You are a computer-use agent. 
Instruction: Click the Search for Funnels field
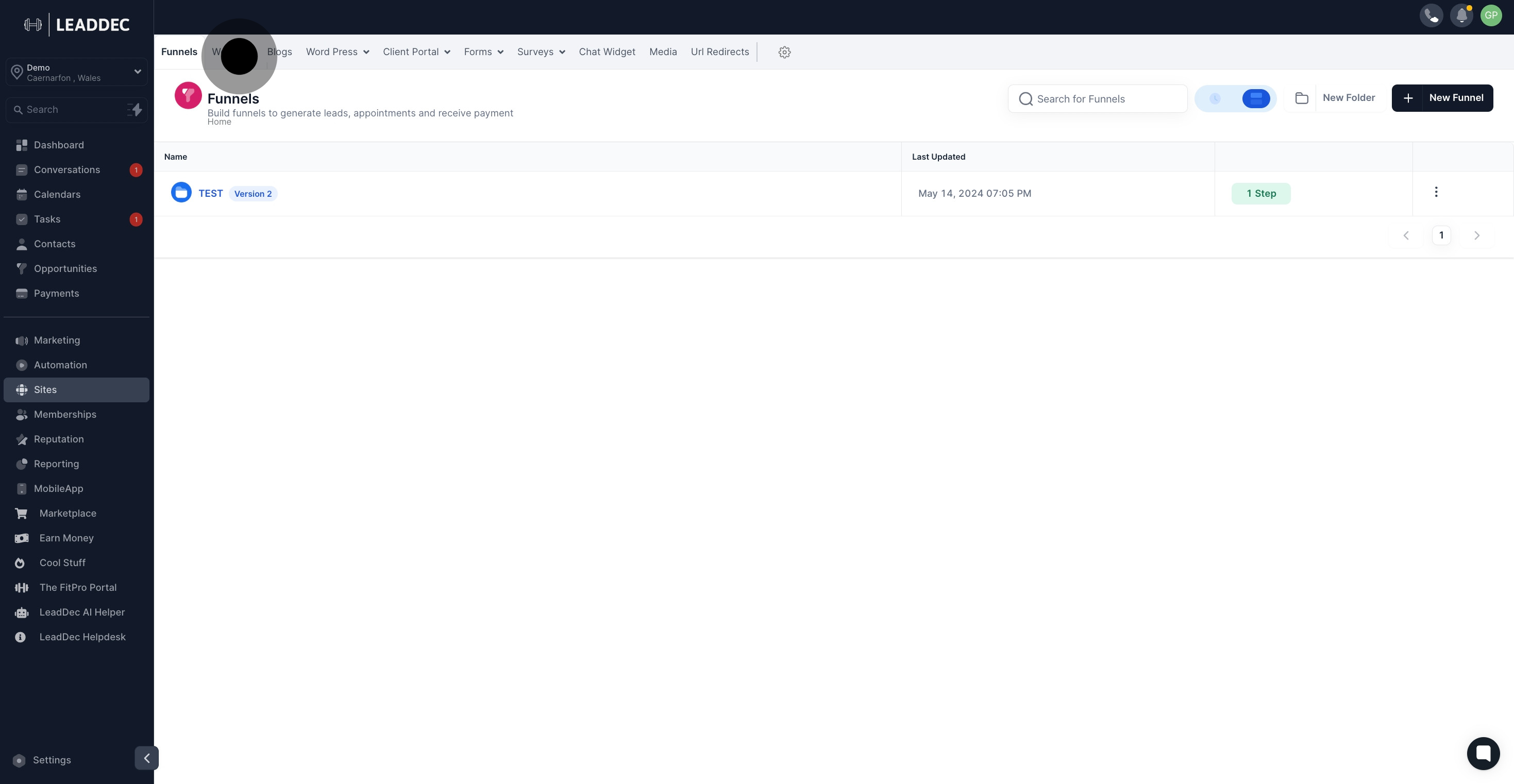1097,99
